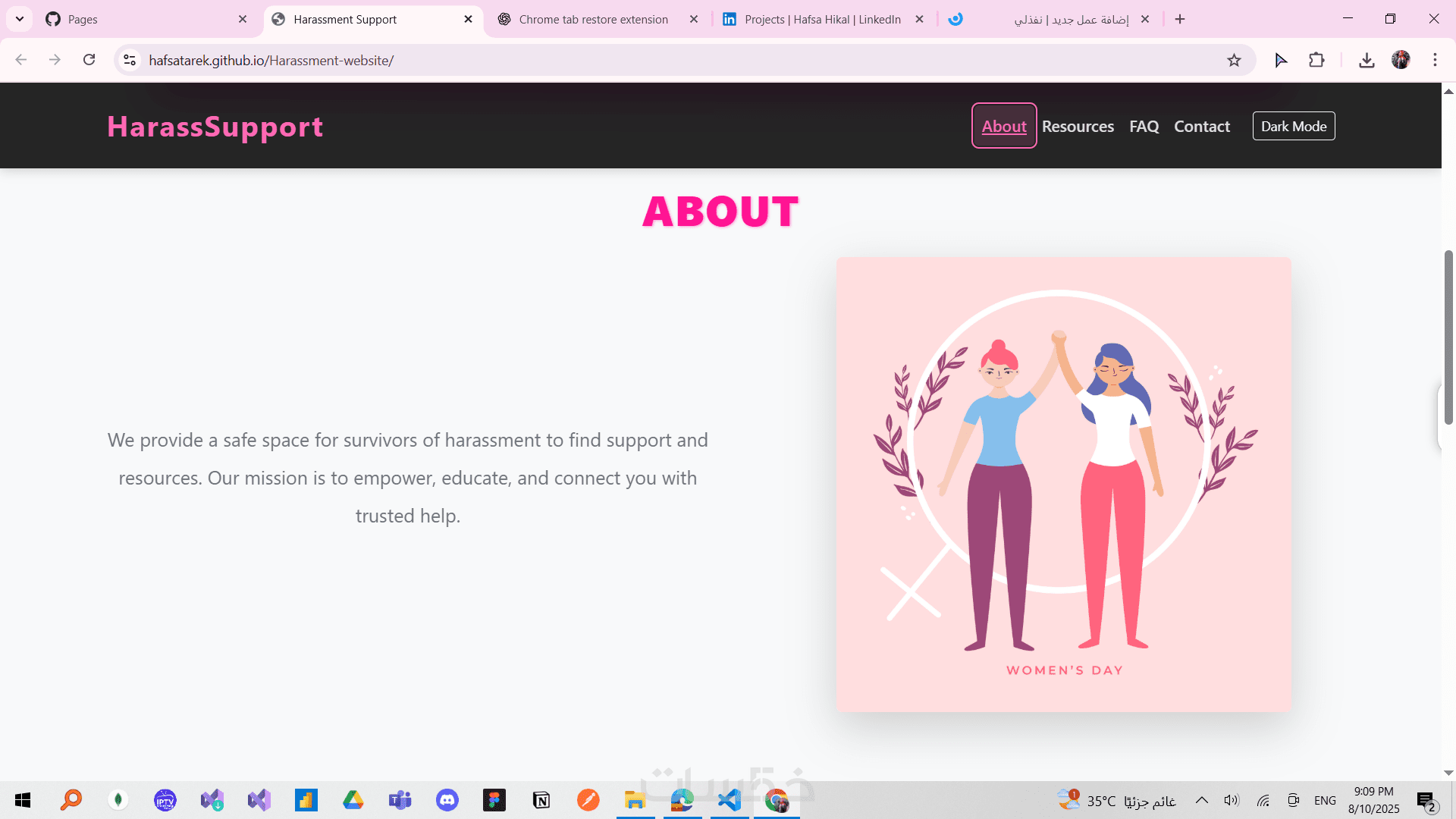
Task: Open Chrome profile avatar
Action: pyautogui.click(x=1401, y=61)
